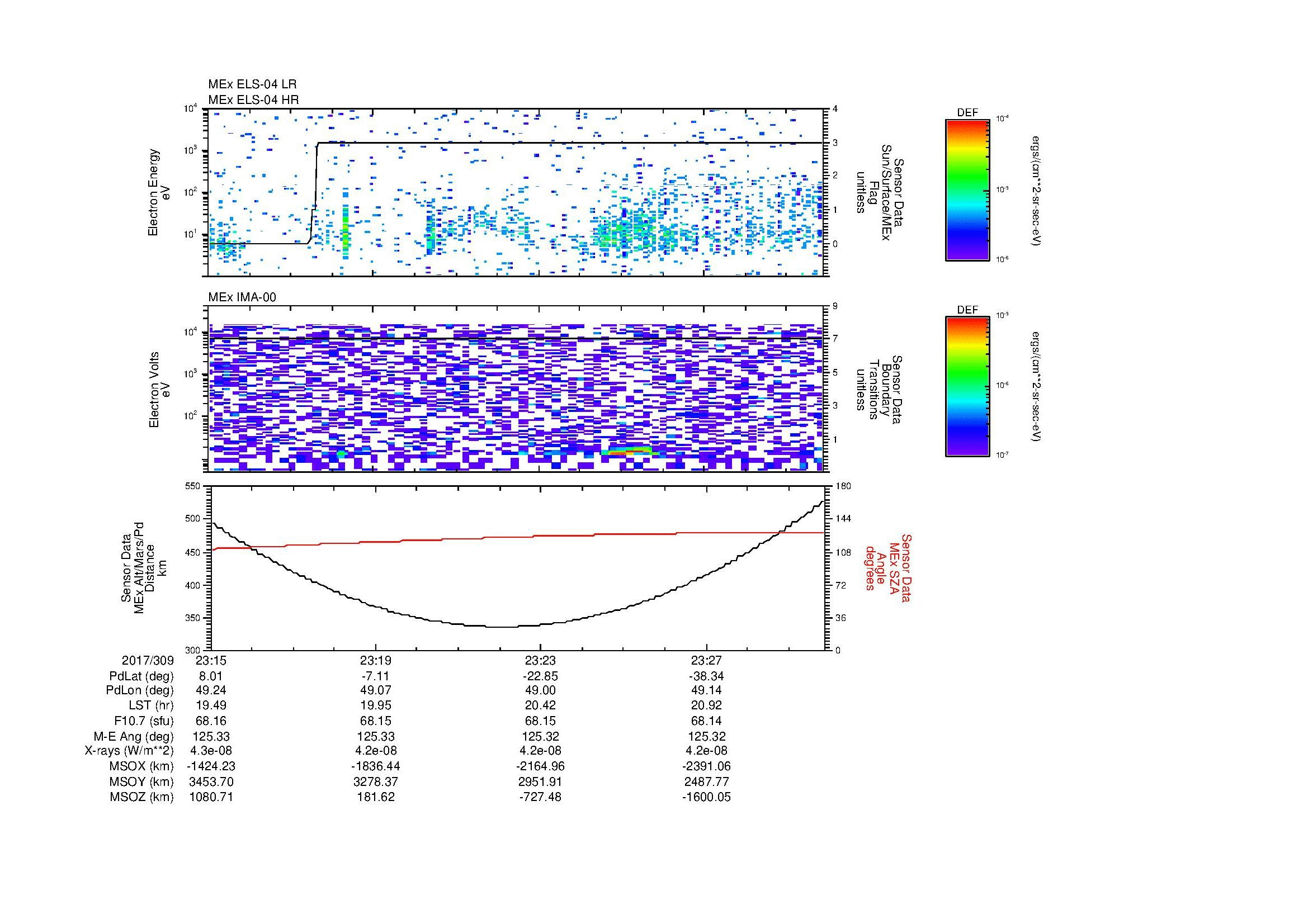Click the 'Electron Volts eV' axis label
1308x924 pixels.
pos(159,390)
